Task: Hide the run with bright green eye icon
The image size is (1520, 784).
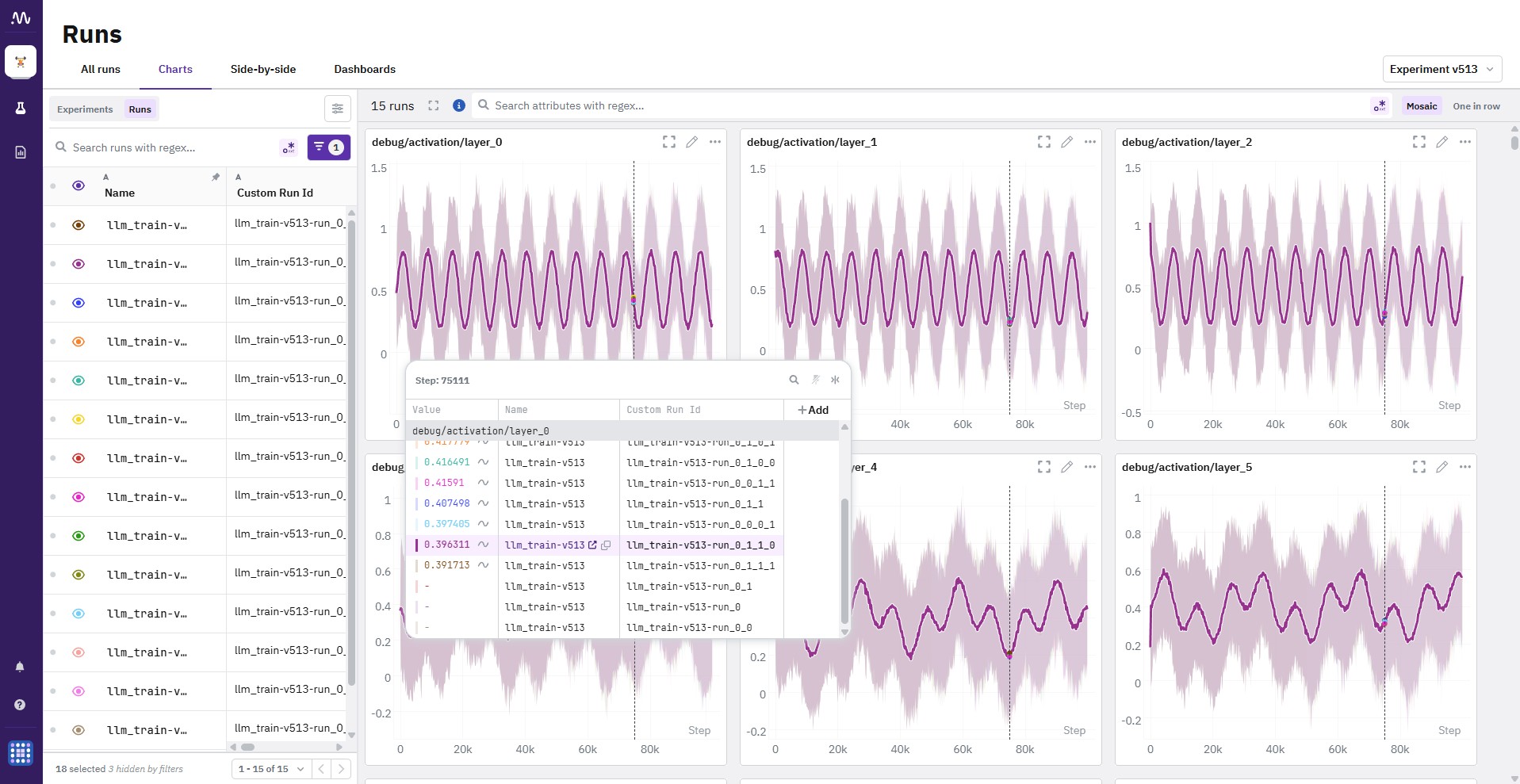Action: [x=78, y=536]
